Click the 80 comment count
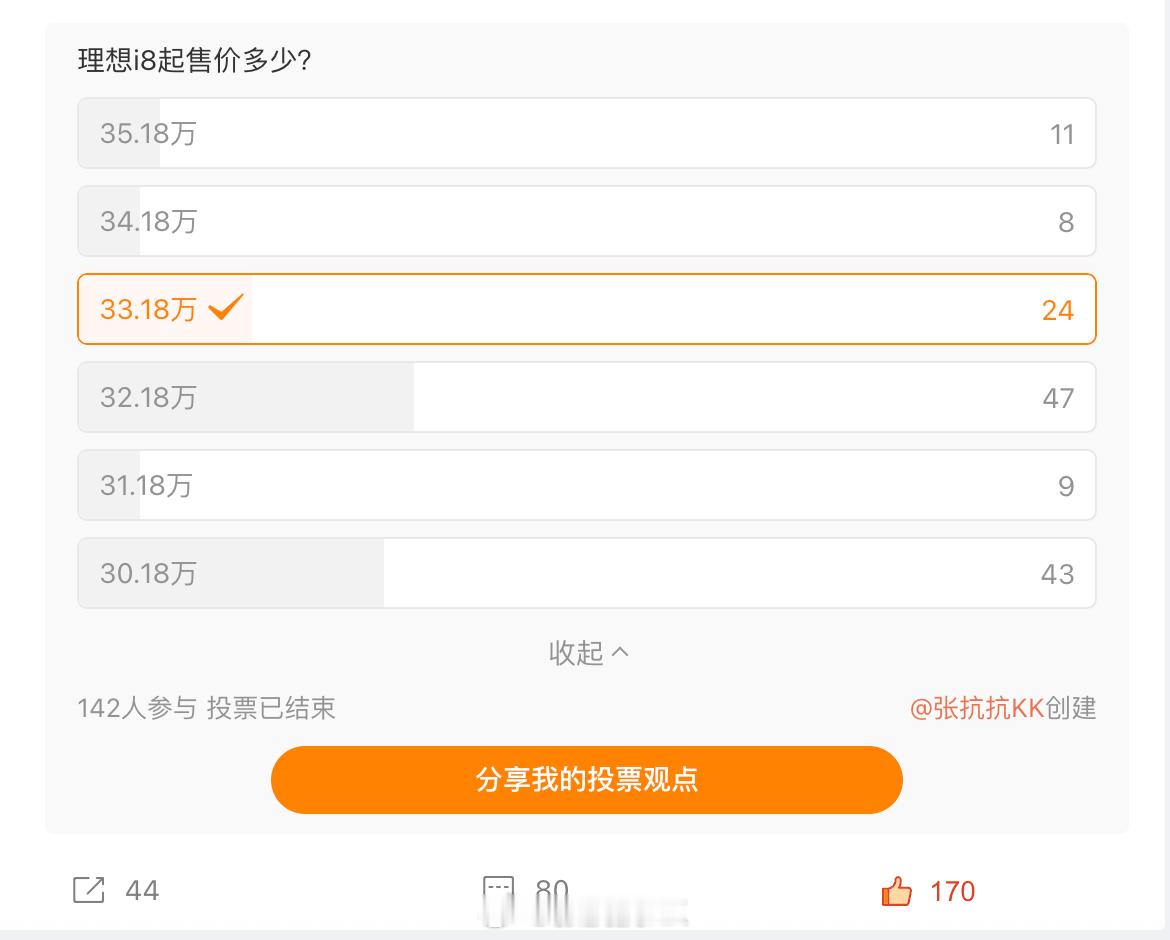The image size is (1170, 940). [x=552, y=891]
